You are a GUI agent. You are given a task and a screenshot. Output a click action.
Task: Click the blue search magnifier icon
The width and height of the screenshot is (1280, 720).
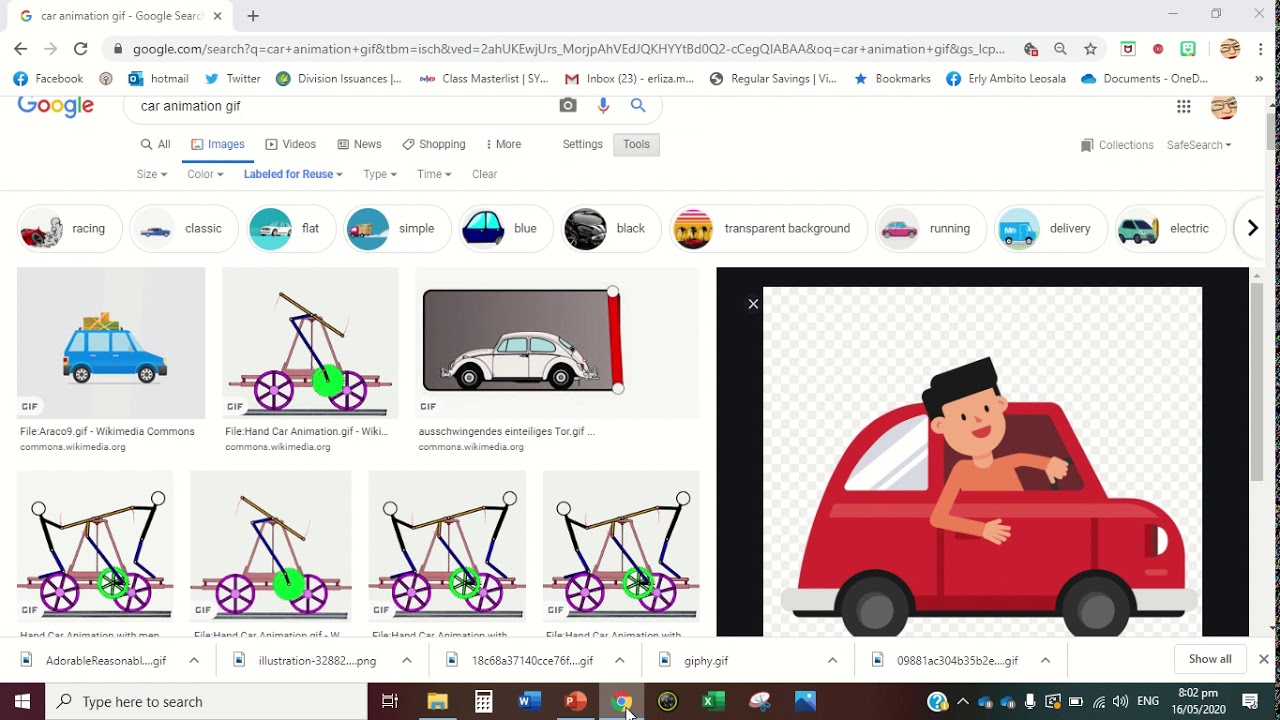point(638,106)
